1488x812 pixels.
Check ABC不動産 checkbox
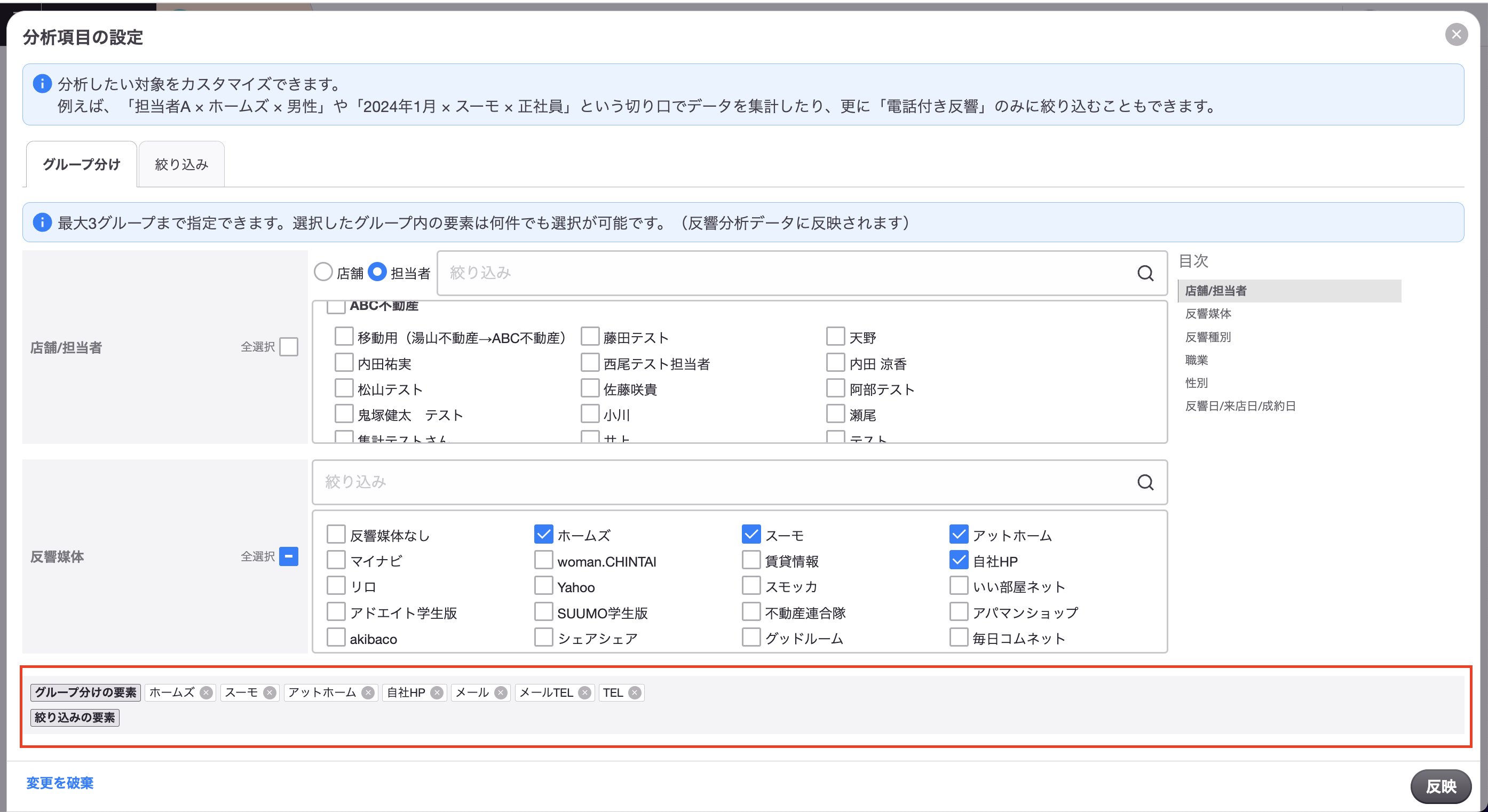click(x=336, y=307)
